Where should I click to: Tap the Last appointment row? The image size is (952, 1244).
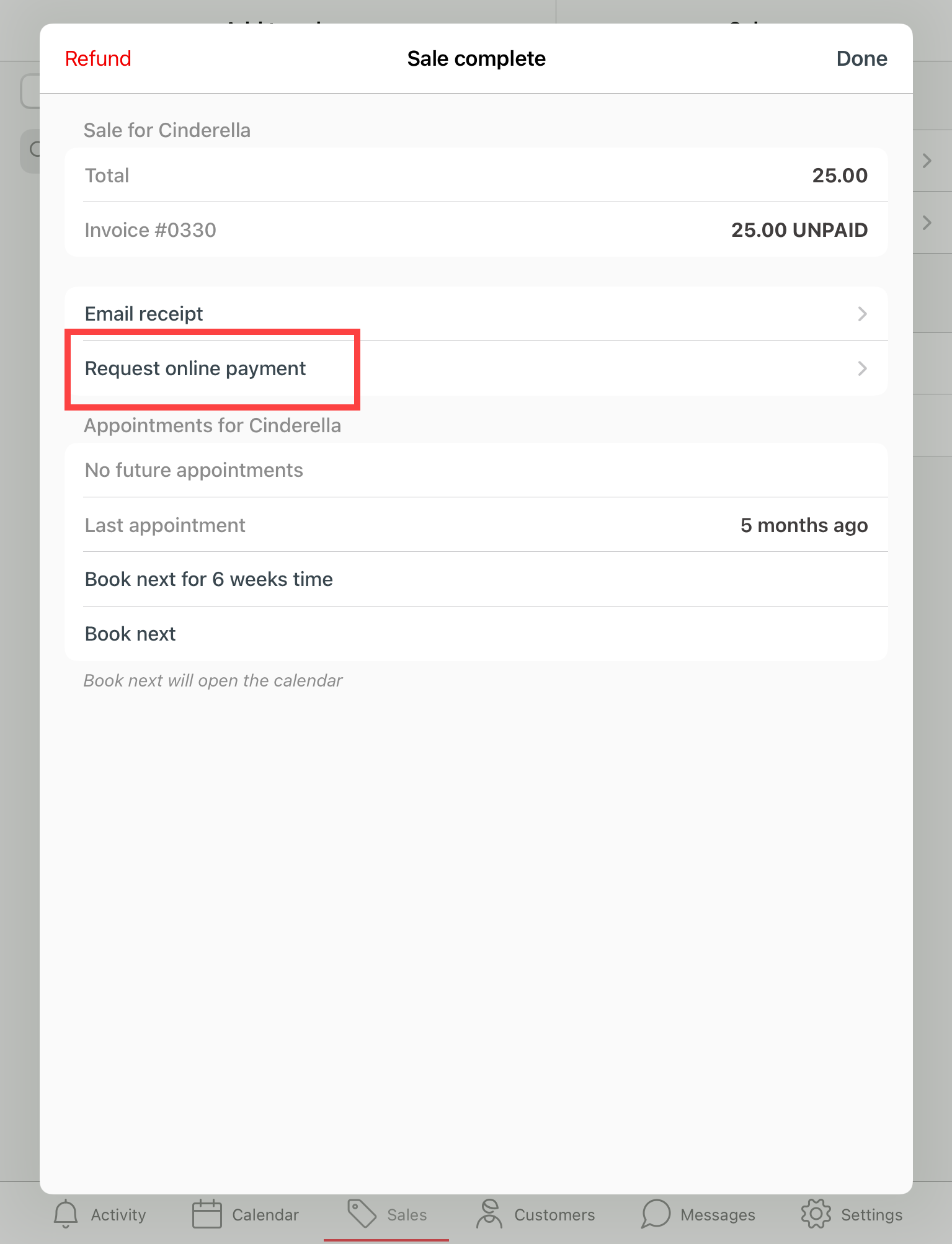pyautogui.click(x=476, y=525)
